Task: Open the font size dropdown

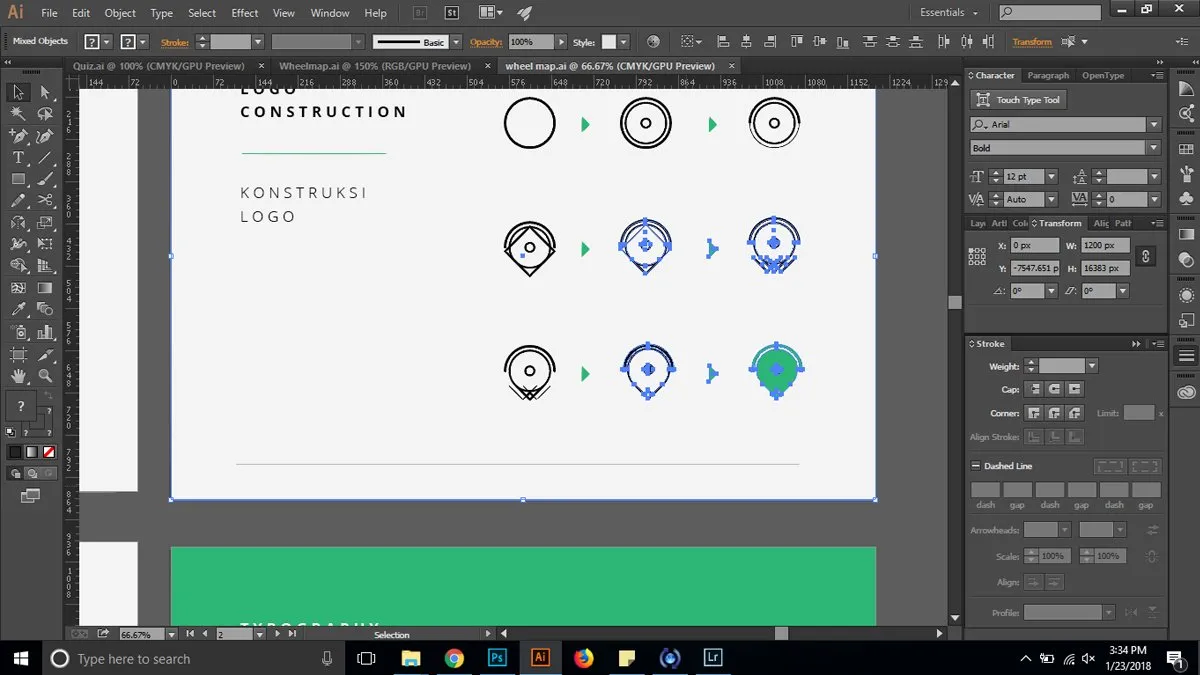Action: [1051, 176]
